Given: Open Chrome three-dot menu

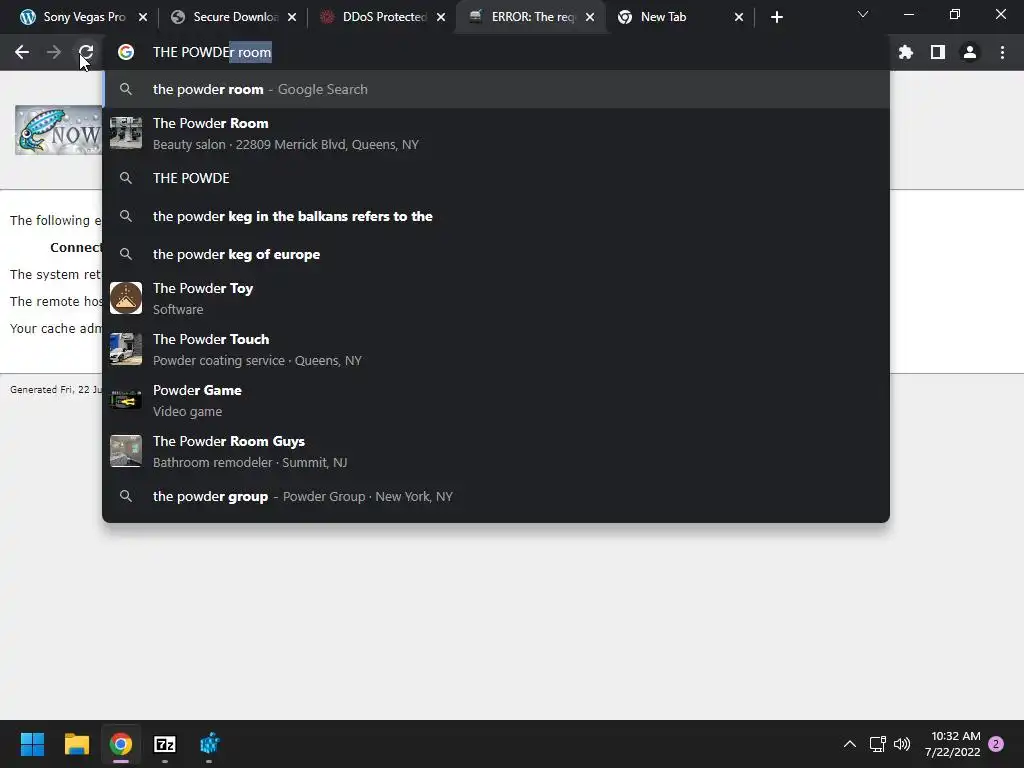Looking at the screenshot, I should 1002,52.
